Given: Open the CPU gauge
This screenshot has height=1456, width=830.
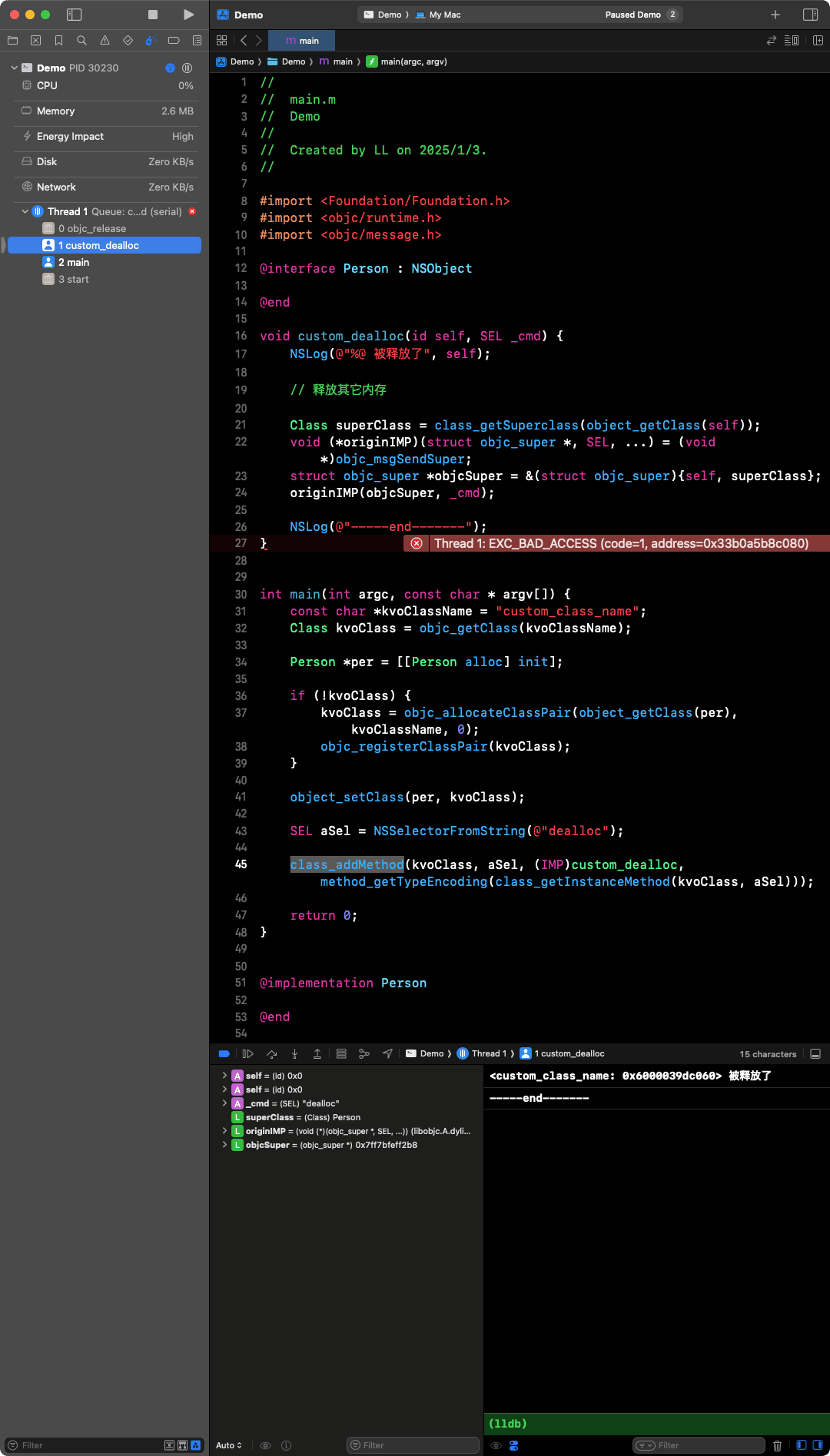Looking at the screenshot, I should 108,85.
